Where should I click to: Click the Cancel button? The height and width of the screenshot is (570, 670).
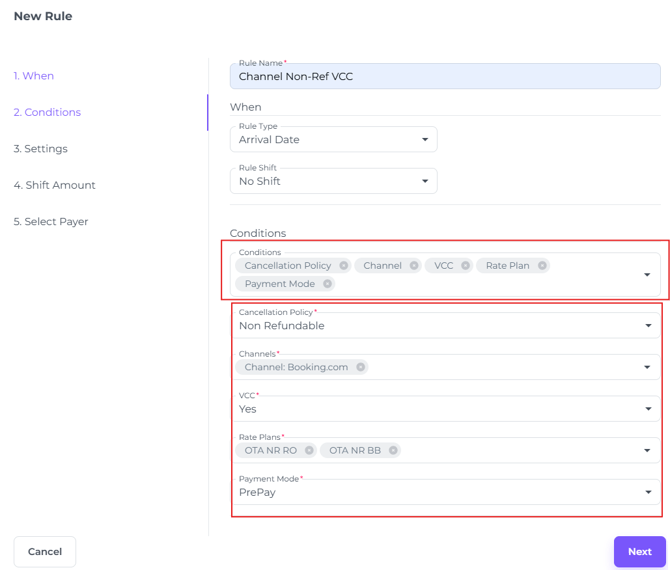(45, 552)
